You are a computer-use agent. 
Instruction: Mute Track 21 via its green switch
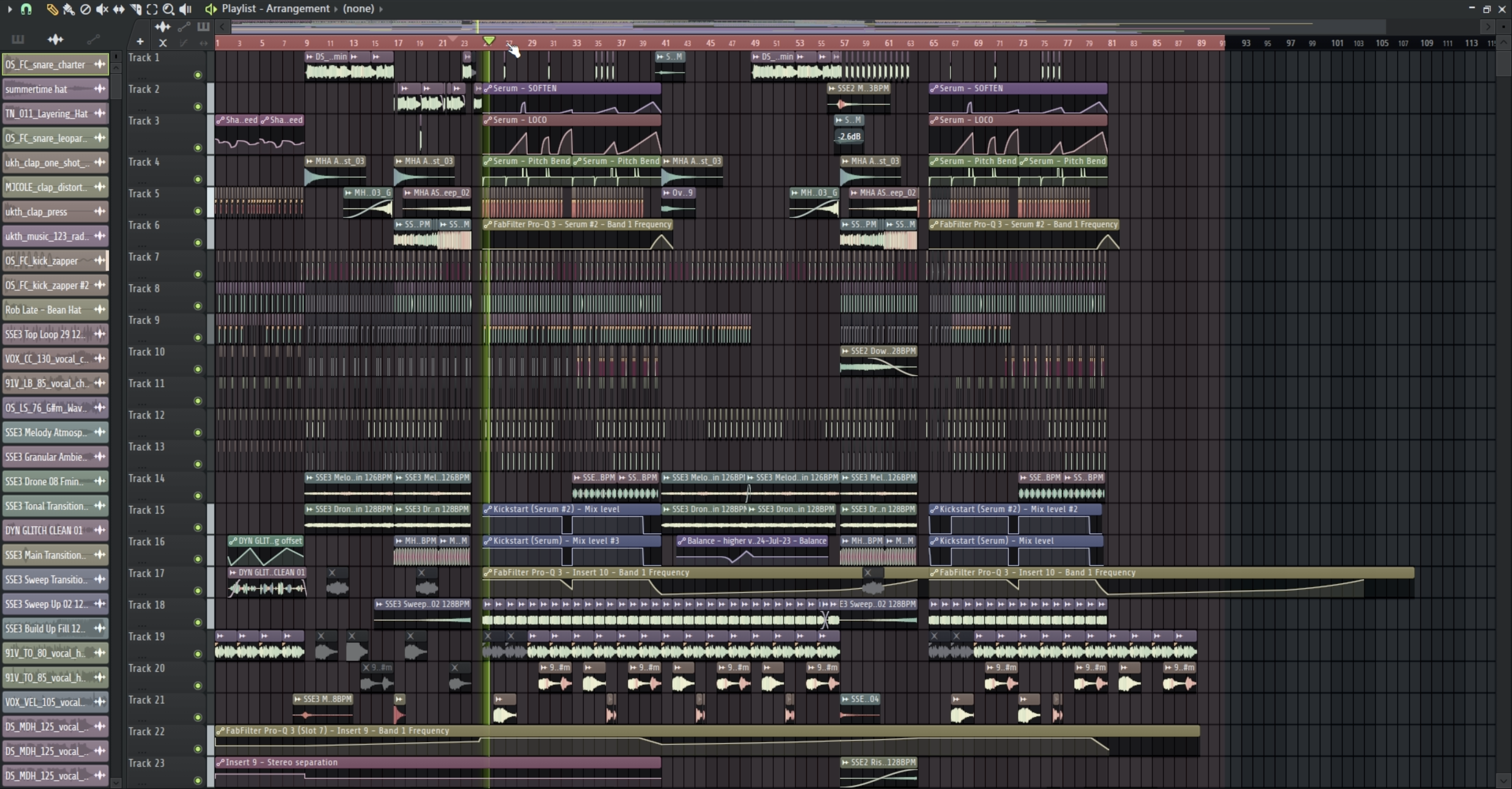click(198, 718)
